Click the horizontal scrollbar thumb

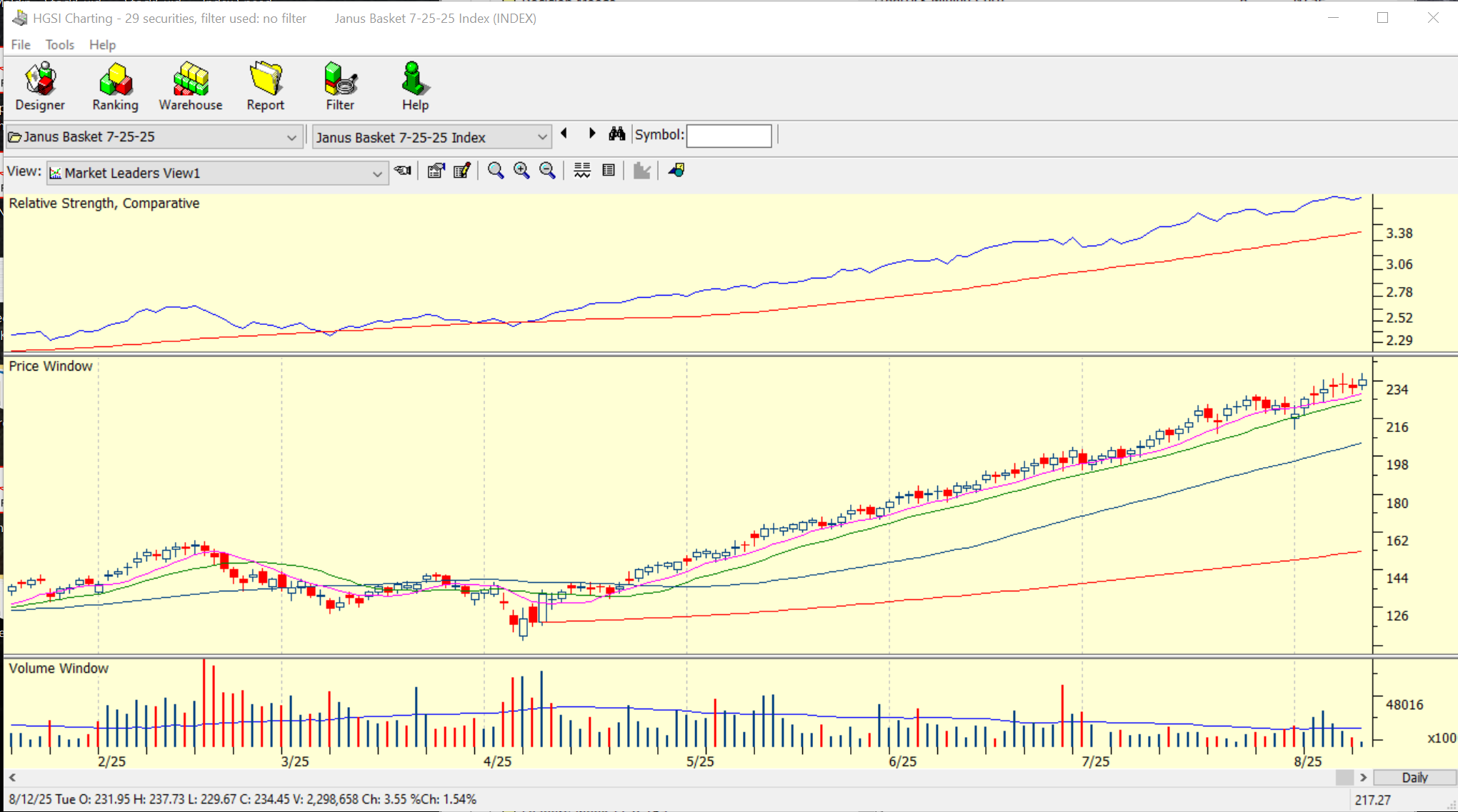(1344, 778)
